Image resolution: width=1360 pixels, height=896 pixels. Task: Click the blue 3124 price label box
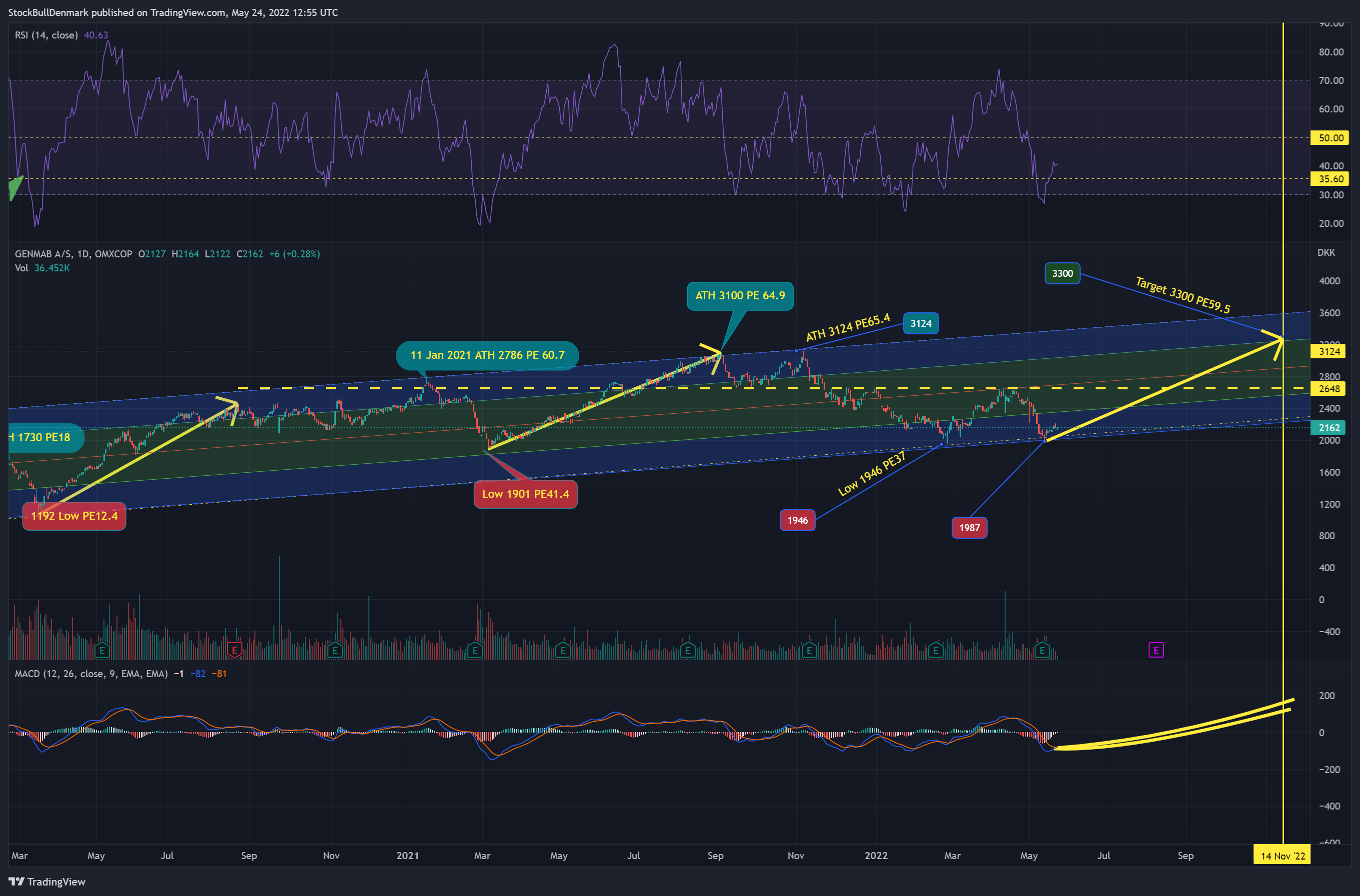click(x=921, y=323)
